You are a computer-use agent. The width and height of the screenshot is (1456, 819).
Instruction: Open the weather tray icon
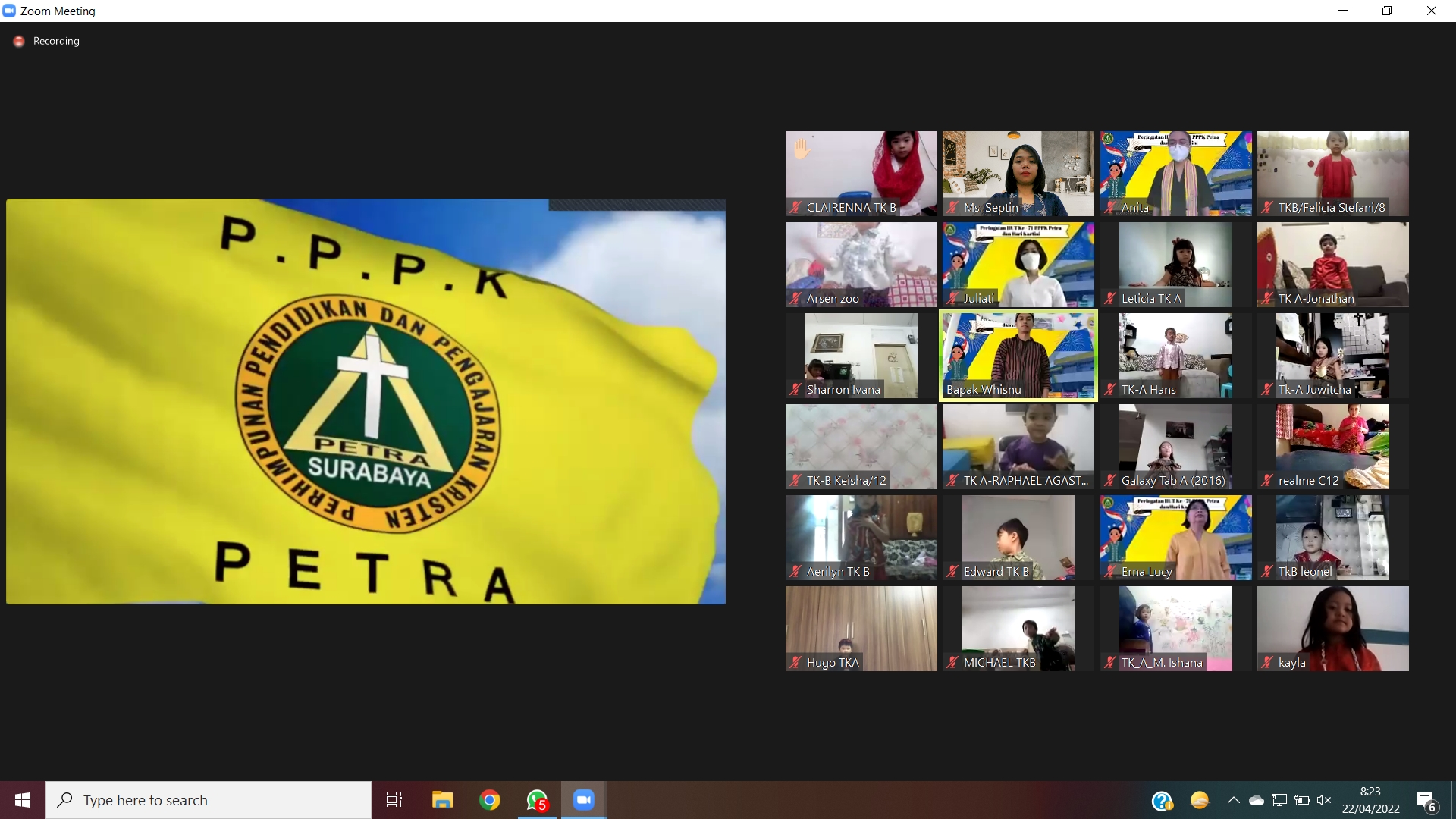tap(1200, 800)
